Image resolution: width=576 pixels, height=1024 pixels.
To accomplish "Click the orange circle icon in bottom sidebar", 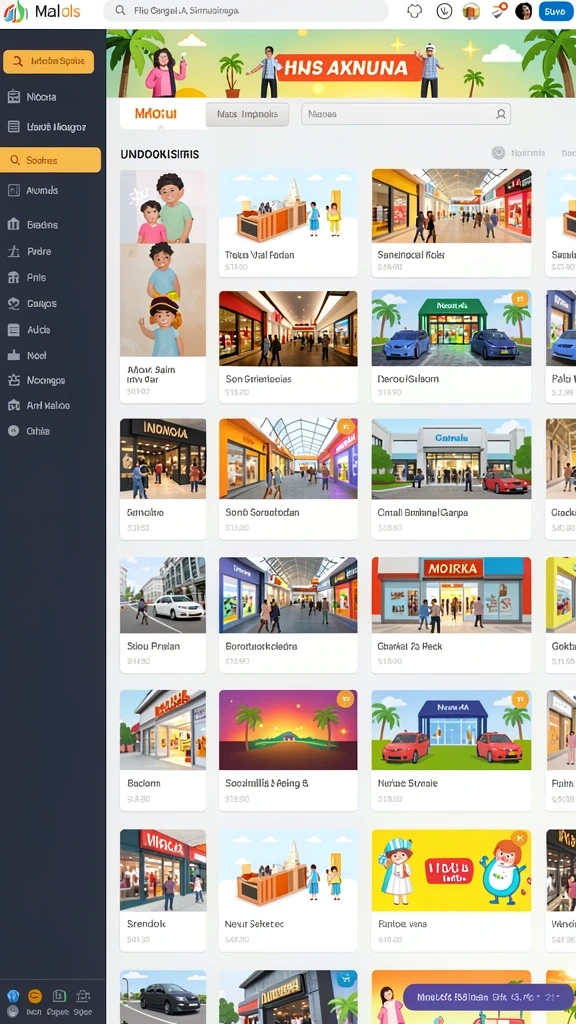I will click(x=35, y=996).
